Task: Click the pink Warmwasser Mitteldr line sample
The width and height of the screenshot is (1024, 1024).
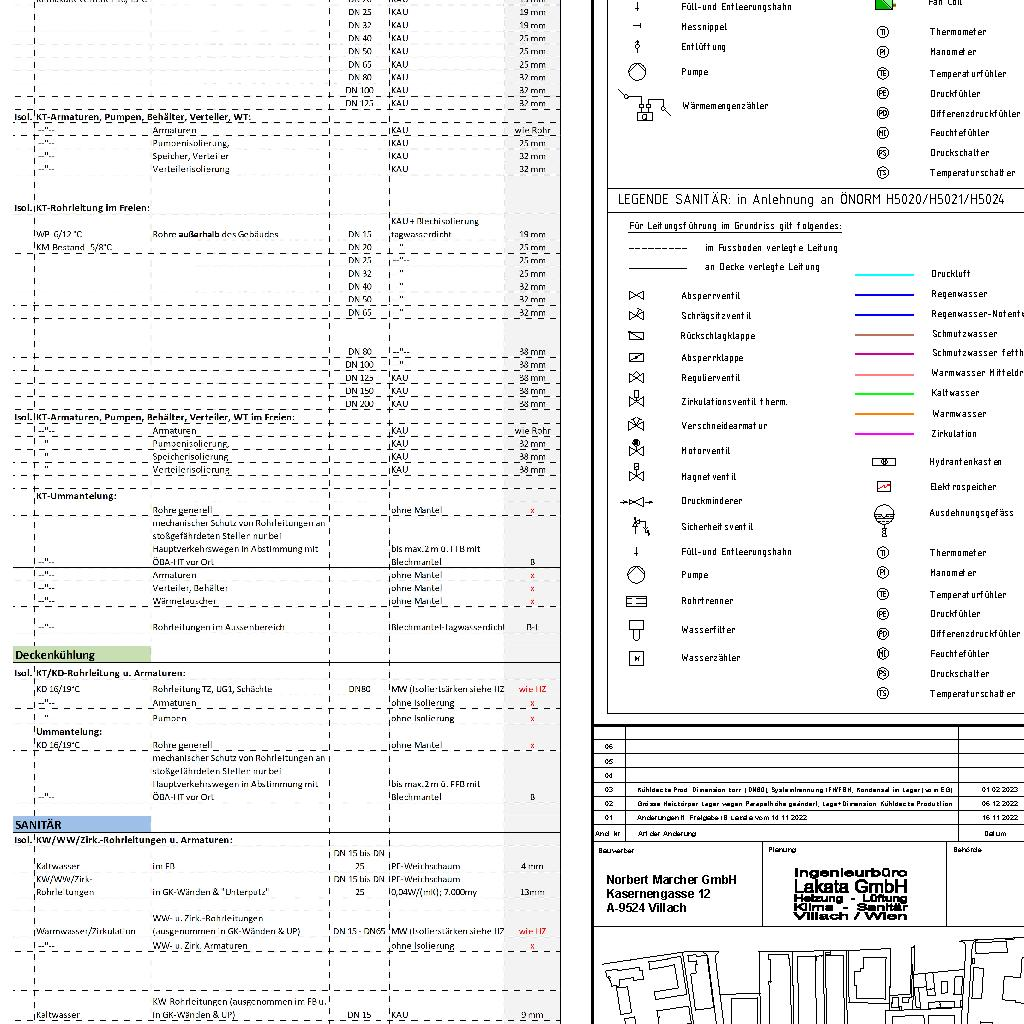Action: coord(884,374)
